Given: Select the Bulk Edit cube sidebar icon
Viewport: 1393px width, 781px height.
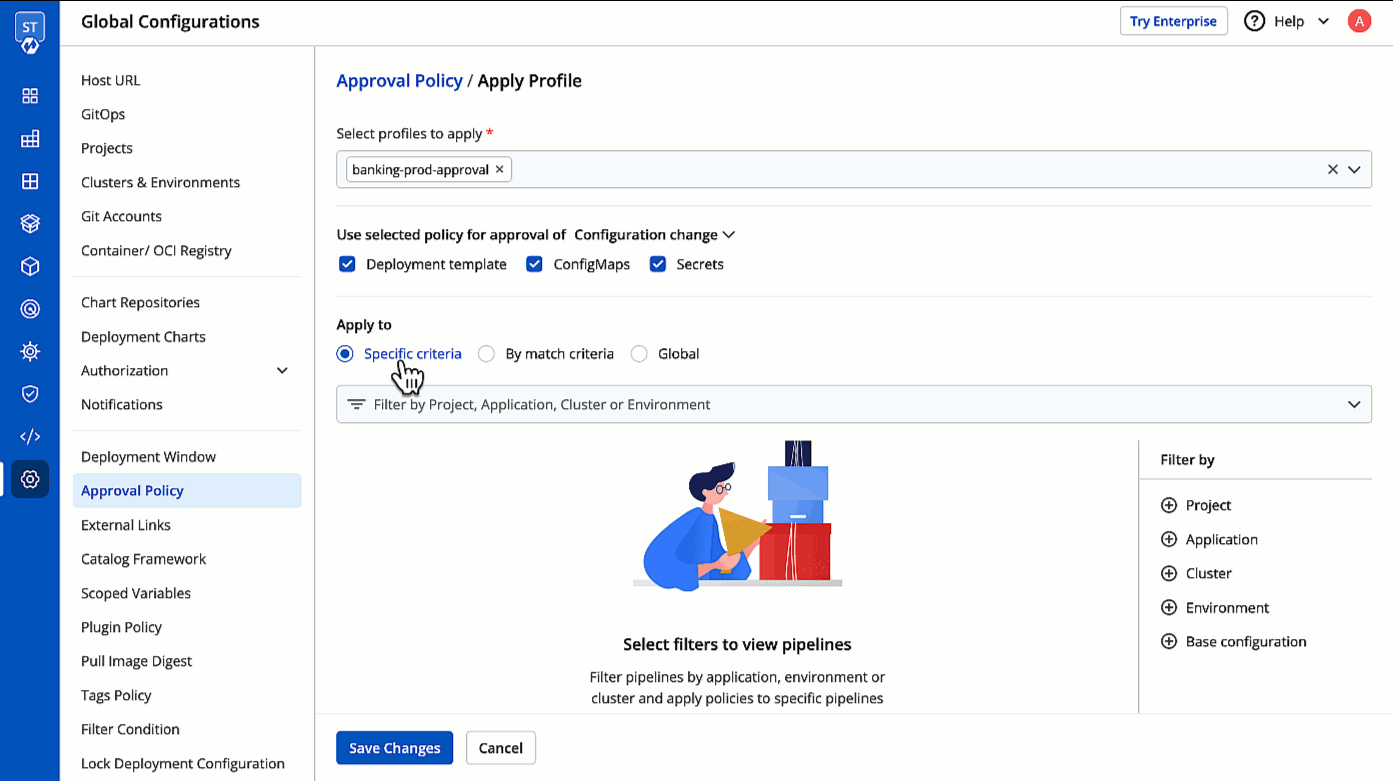Looking at the screenshot, I should tap(30, 265).
